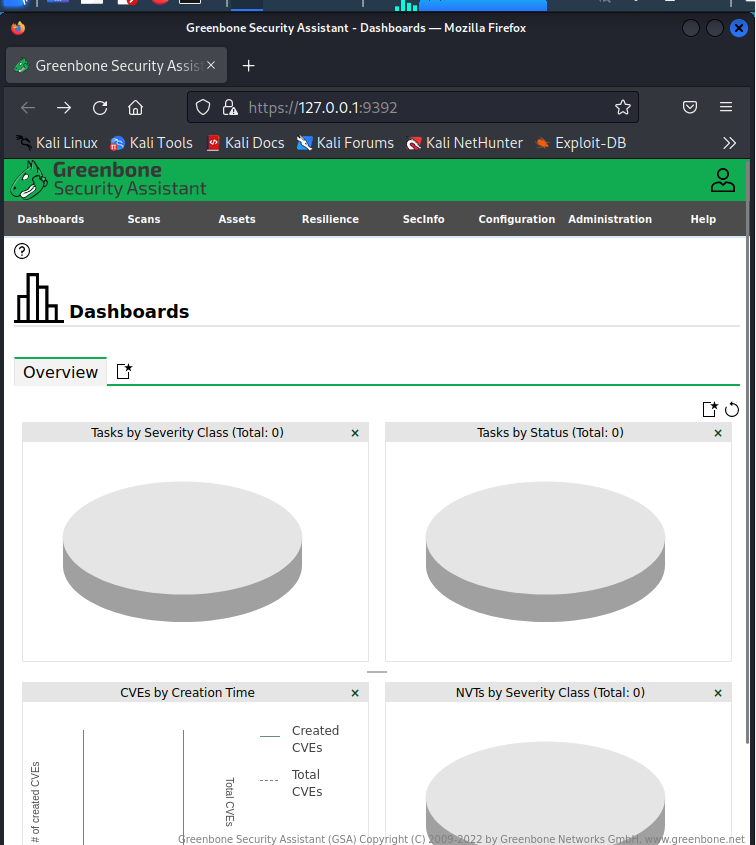Viewport: 756px width, 845px height.
Task: Open the SecInfo menu
Action: point(424,219)
